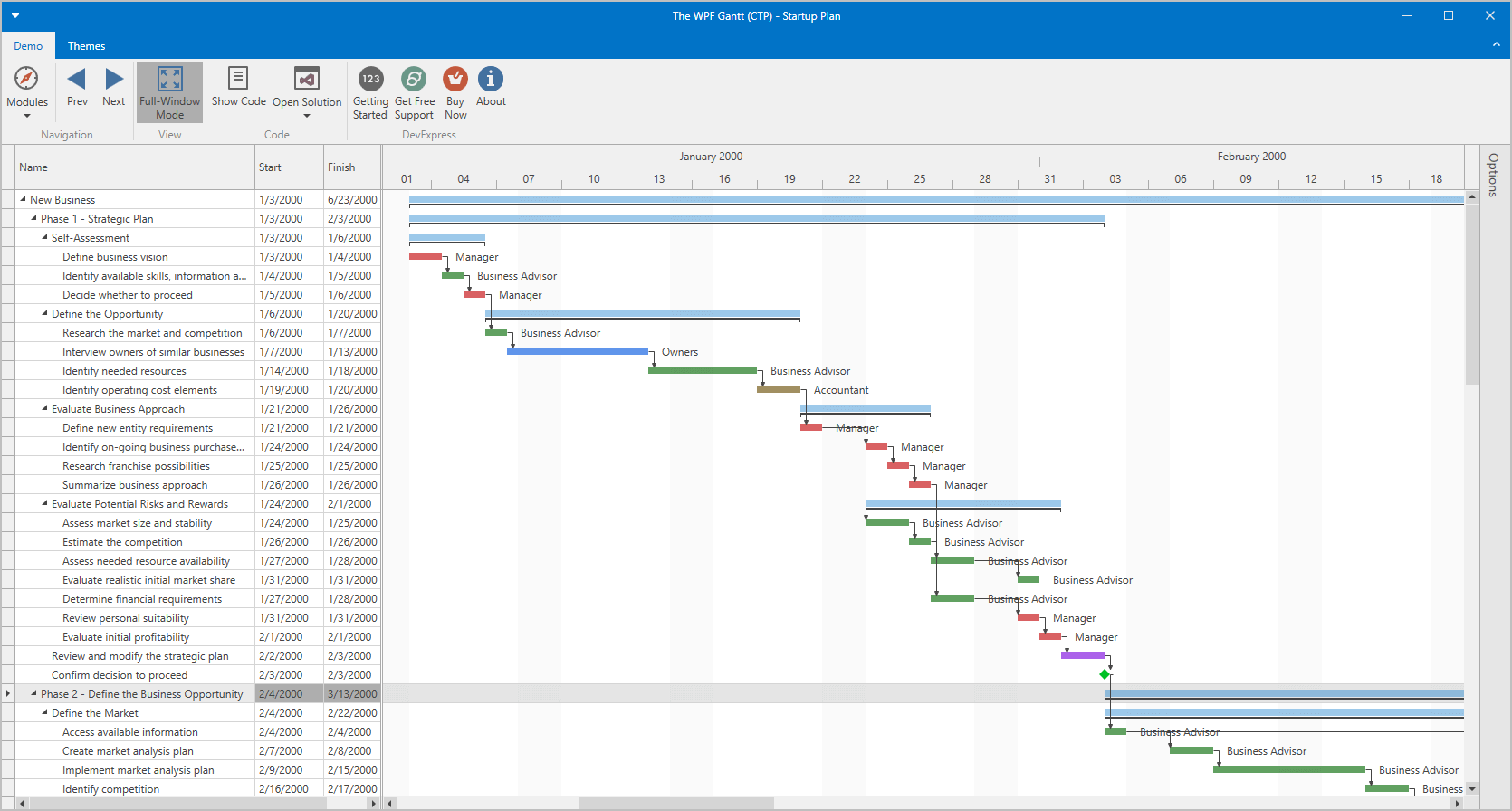The image size is (1512, 811).
Task: Go to the Next demo arrow
Action: pyautogui.click(x=114, y=79)
